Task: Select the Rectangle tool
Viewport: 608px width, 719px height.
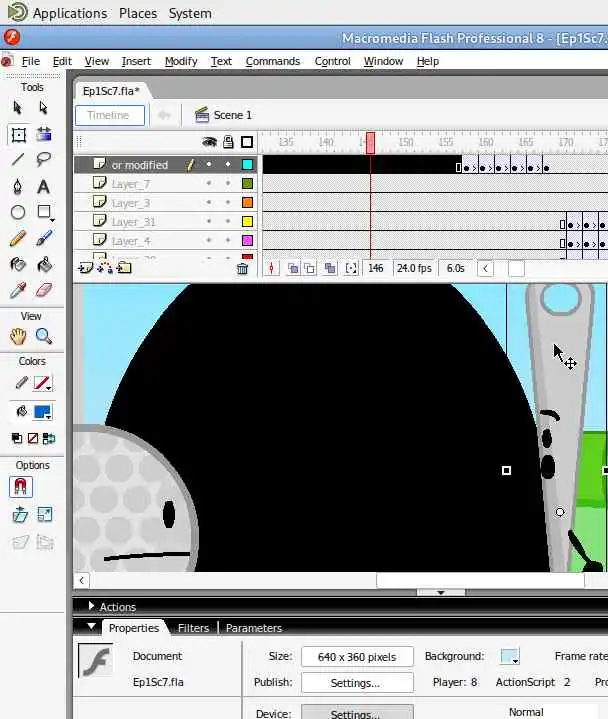Action: [44, 212]
